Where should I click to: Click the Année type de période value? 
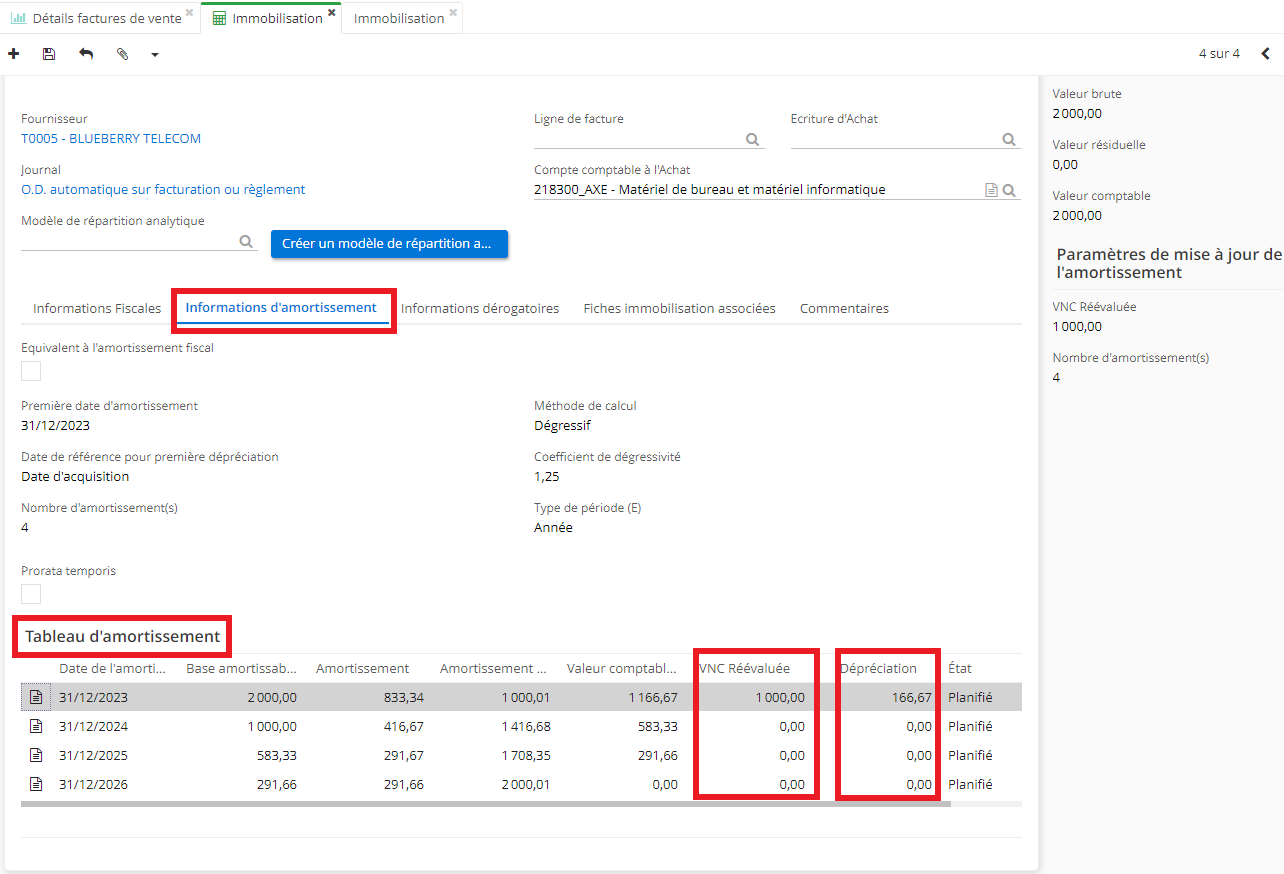(x=553, y=528)
